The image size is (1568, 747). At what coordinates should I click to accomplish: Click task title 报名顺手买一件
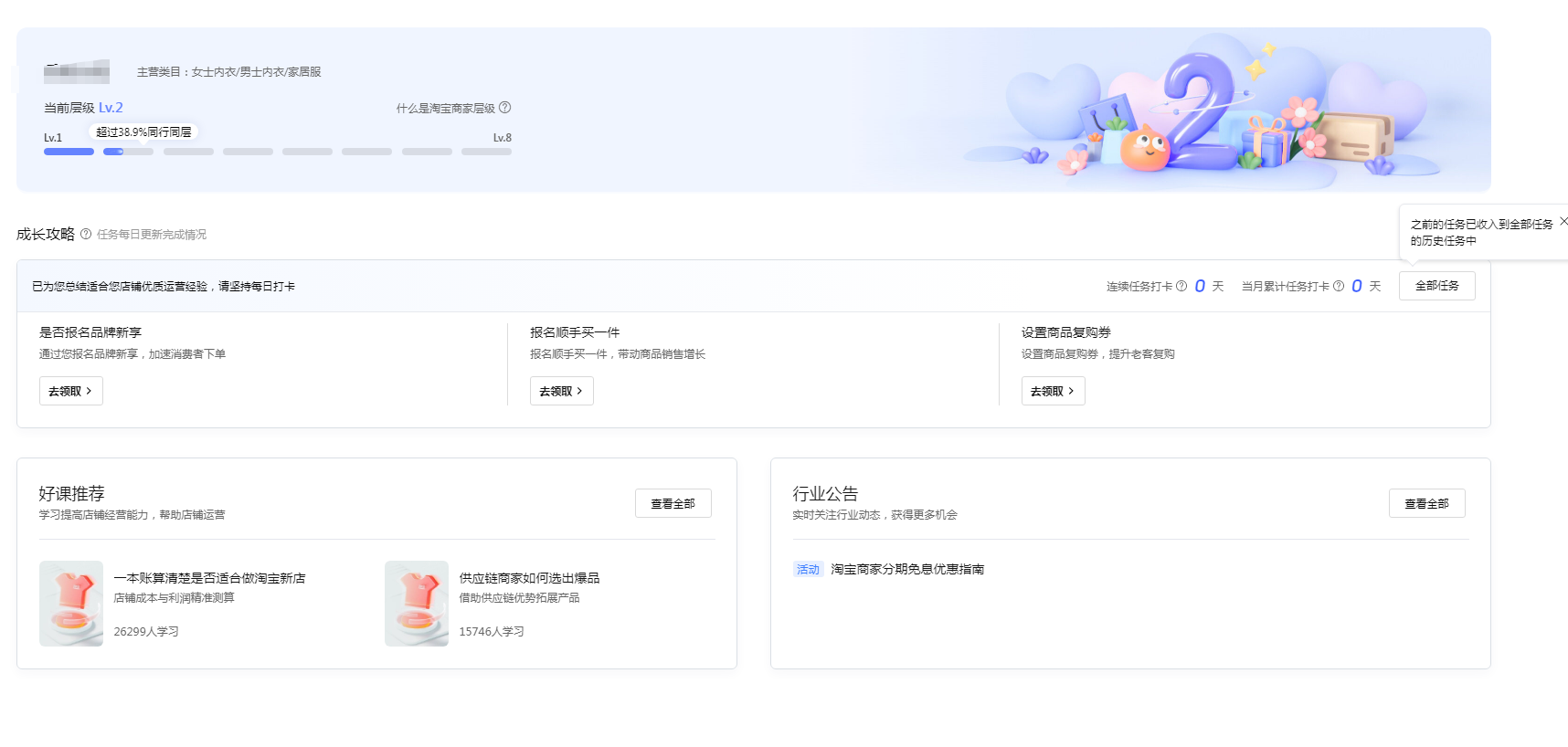coord(575,332)
